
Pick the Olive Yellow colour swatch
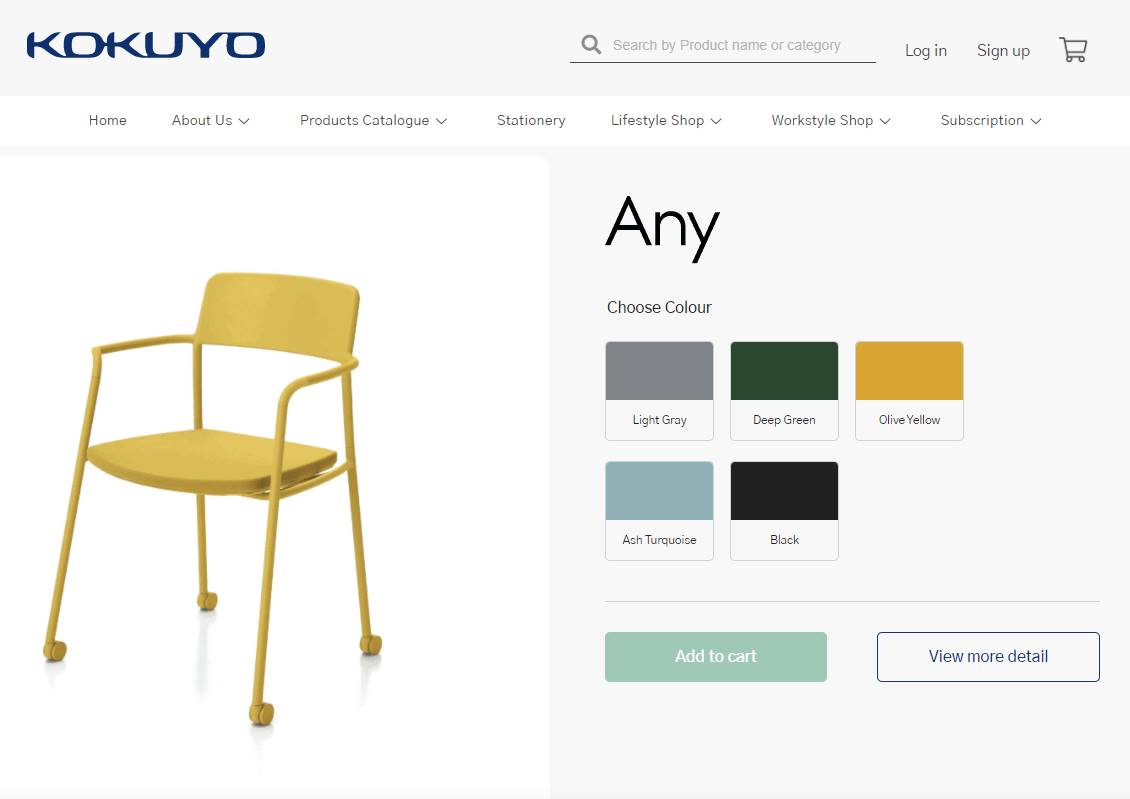tap(909, 390)
